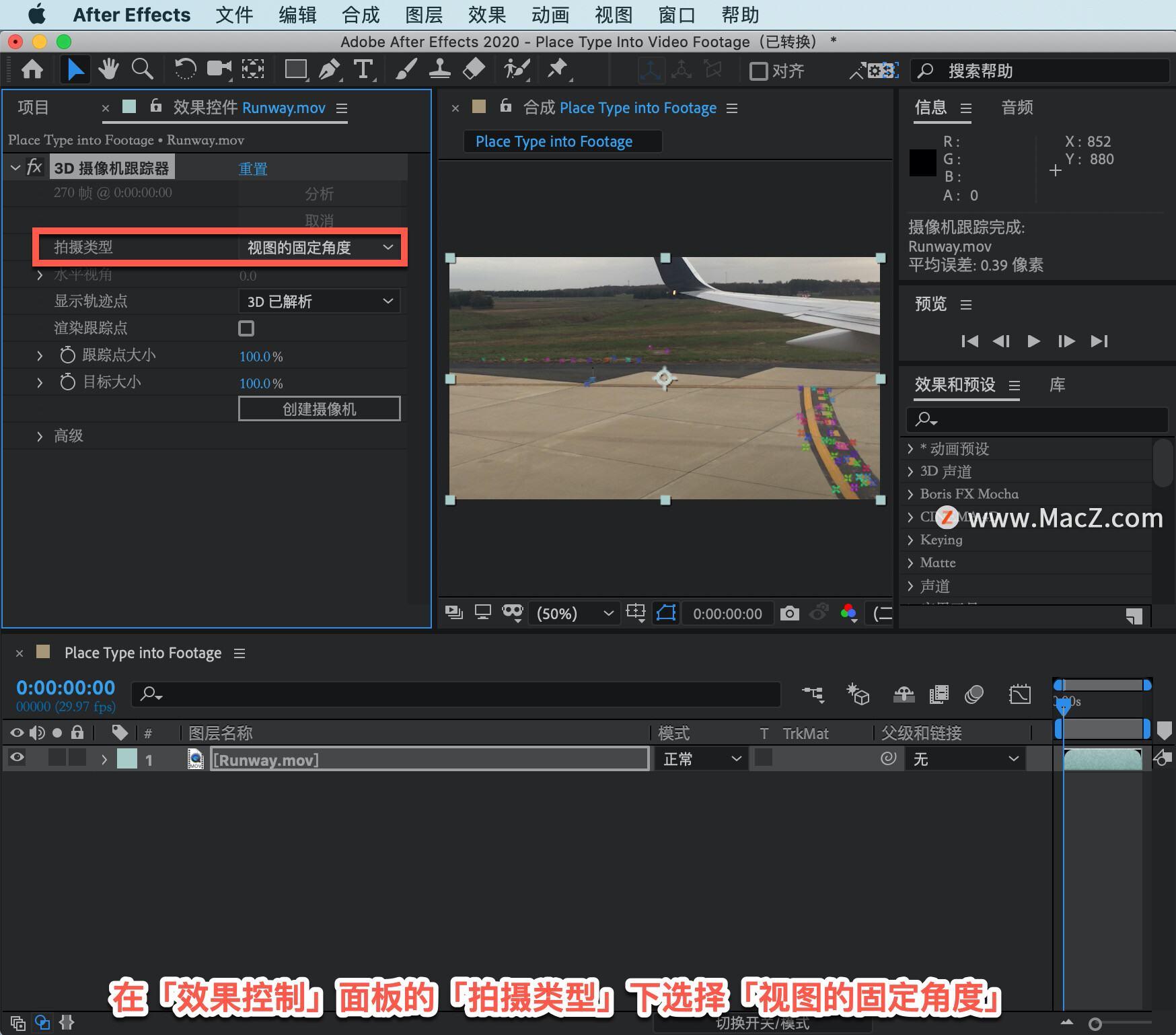Toggle the lock on 合成 viewer panel

506,106
